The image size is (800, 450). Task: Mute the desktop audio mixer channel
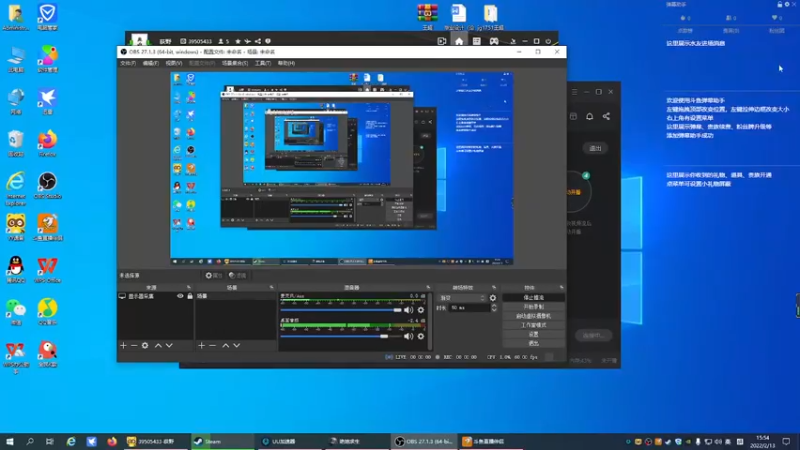409,336
